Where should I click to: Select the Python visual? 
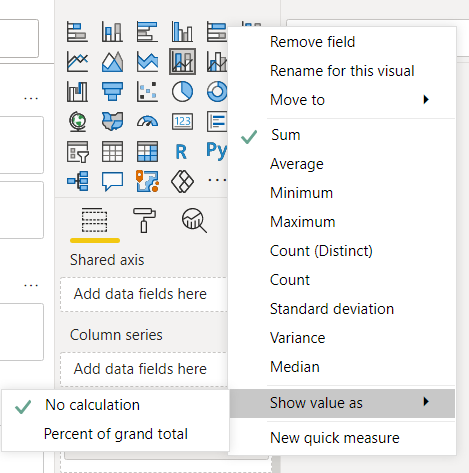217,151
